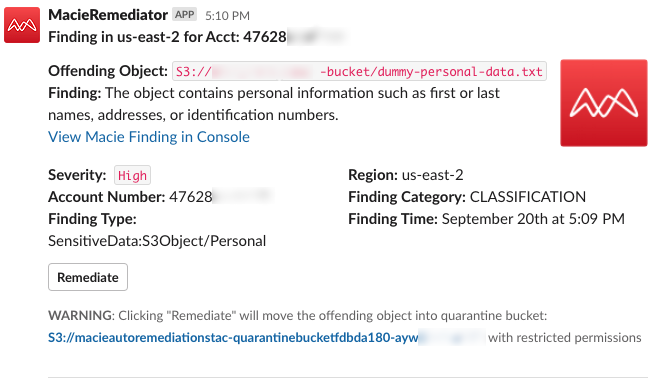Click the 5:10 PM message timestamp

(227, 16)
